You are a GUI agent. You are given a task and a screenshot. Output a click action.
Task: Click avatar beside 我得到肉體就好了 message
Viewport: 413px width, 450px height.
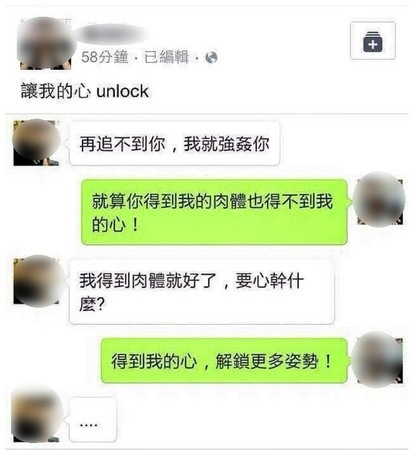tap(36, 281)
